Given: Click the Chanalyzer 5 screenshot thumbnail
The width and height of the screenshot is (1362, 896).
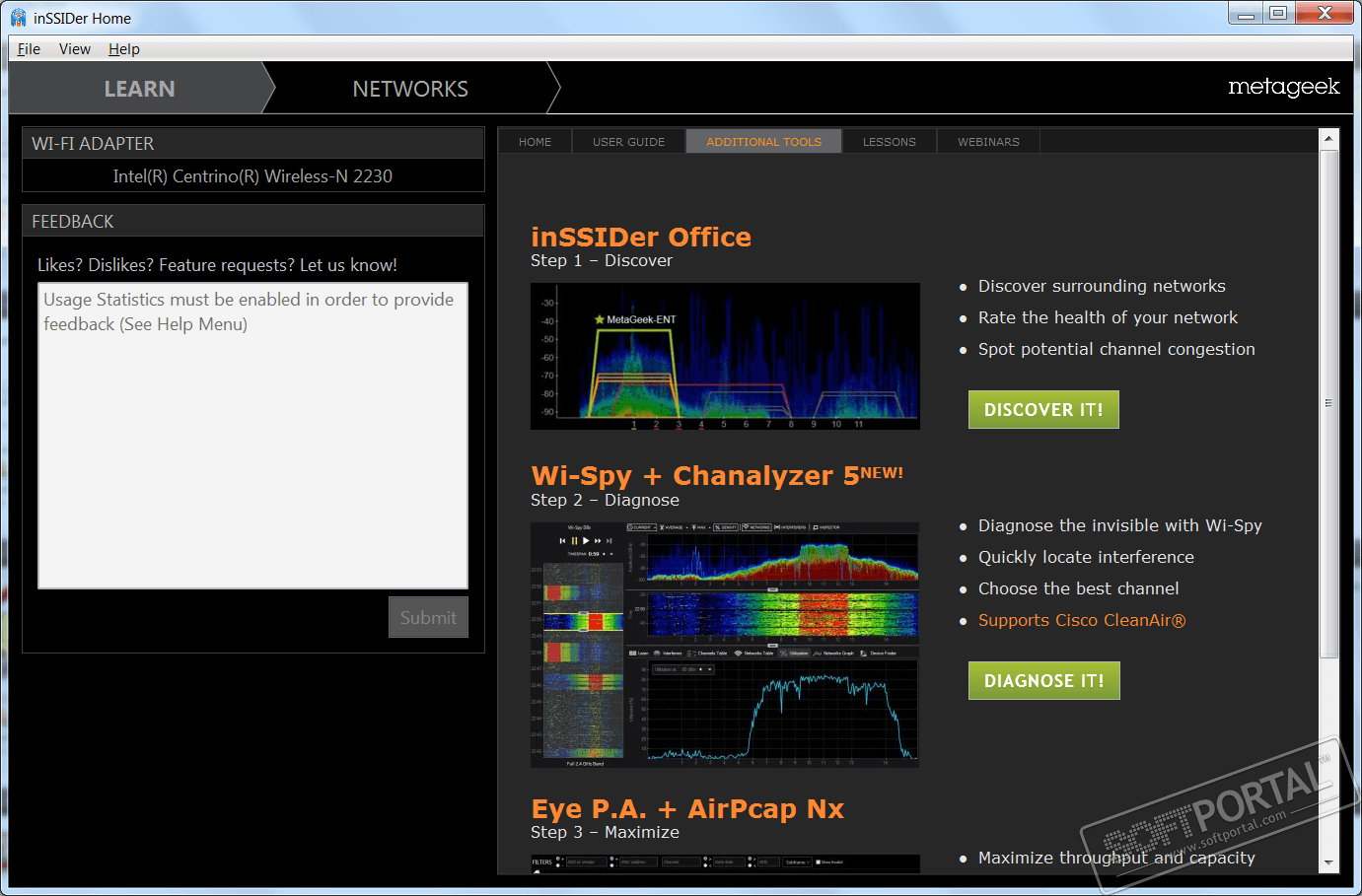Looking at the screenshot, I should pyautogui.click(x=725, y=645).
